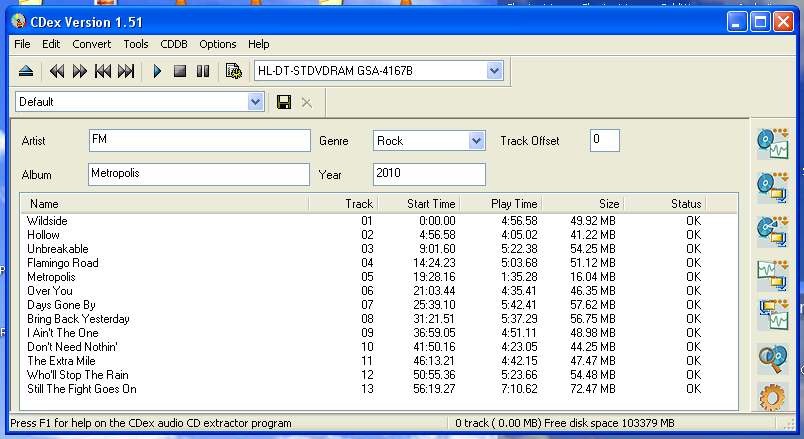Select the track named Unbreakable
Screen dimensions: 804x439
pos(57,249)
